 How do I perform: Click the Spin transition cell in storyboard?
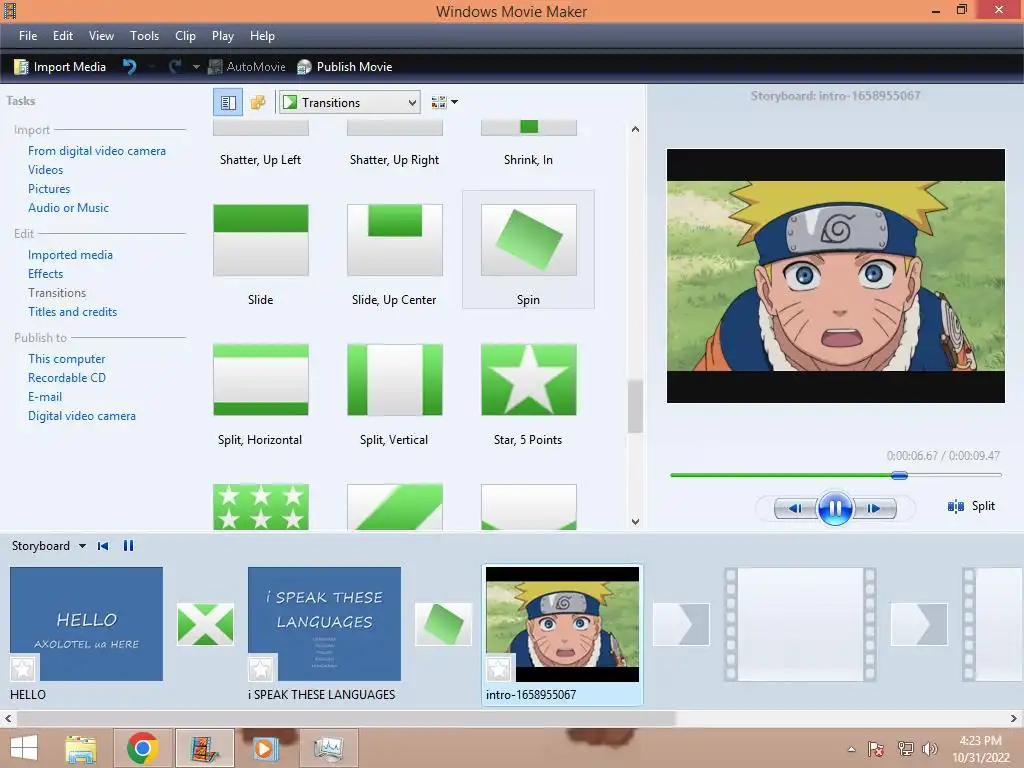coord(443,624)
